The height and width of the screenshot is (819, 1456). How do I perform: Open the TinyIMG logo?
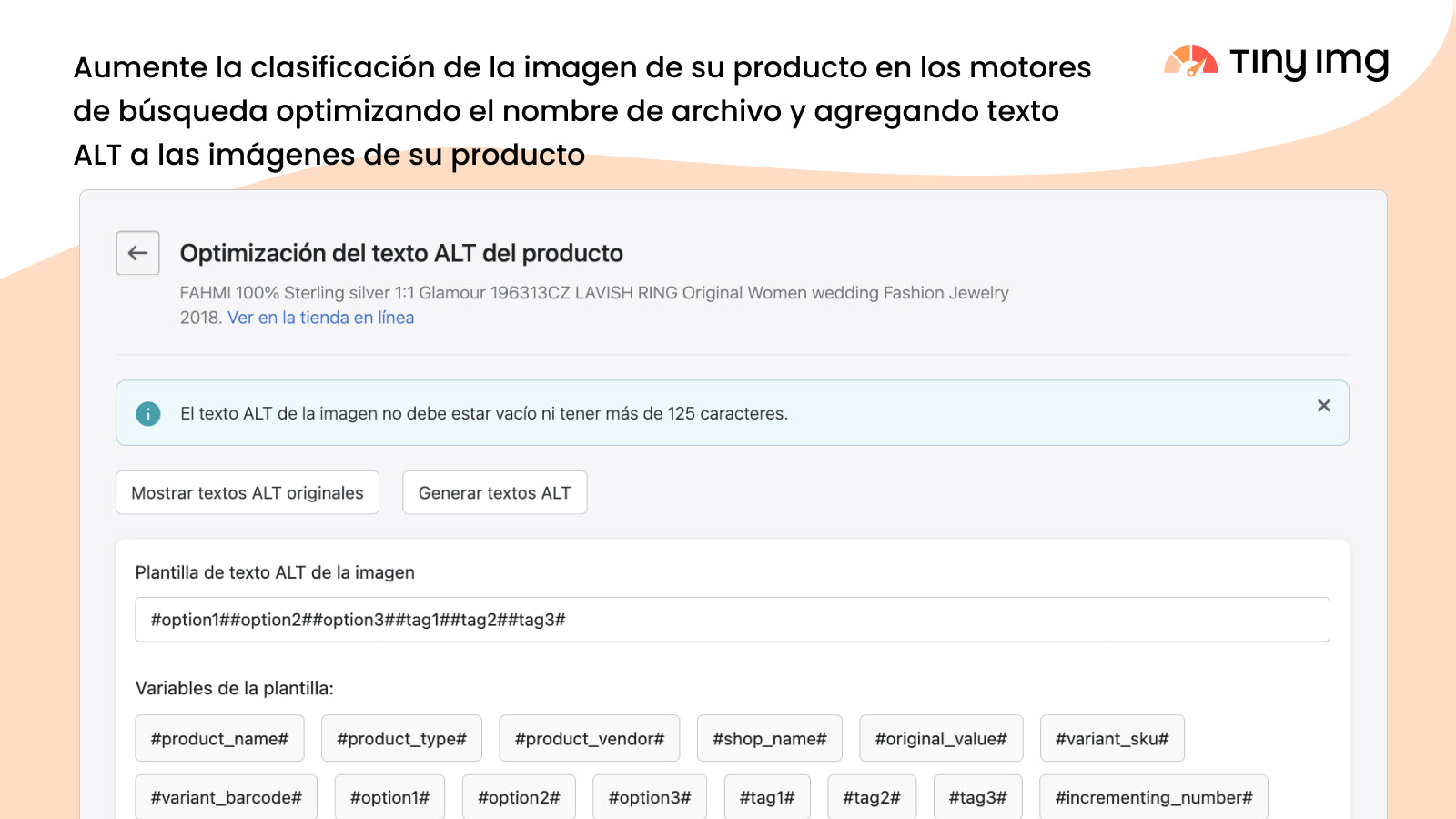pos(1277,61)
